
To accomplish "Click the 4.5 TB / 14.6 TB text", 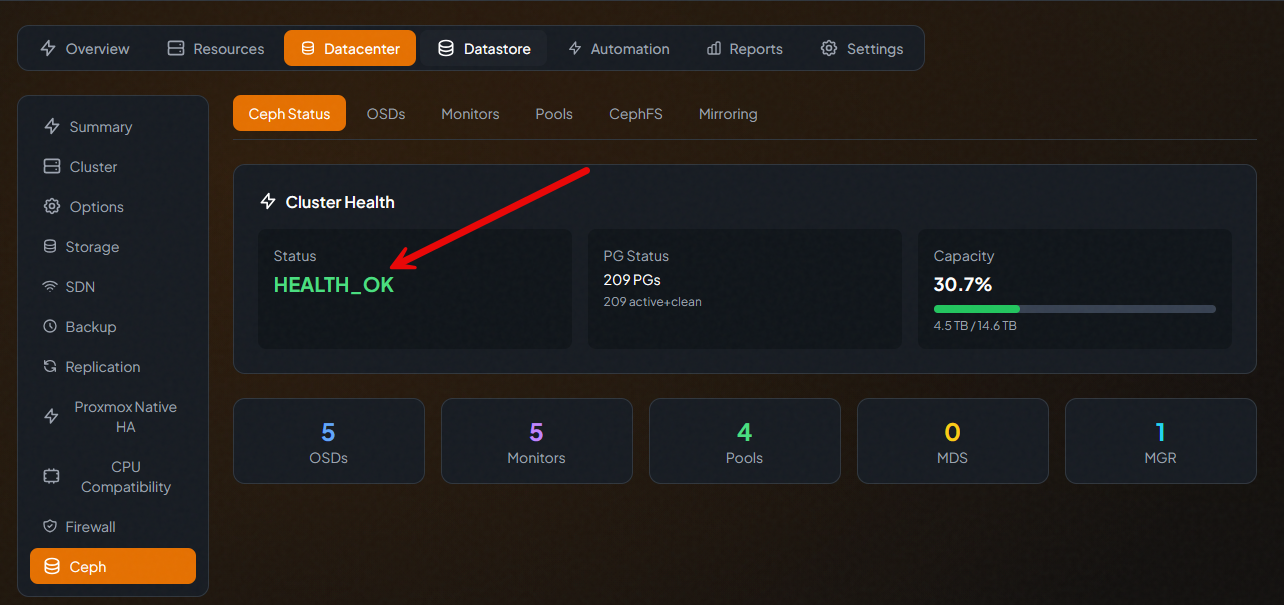I will click(x=975, y=326).
